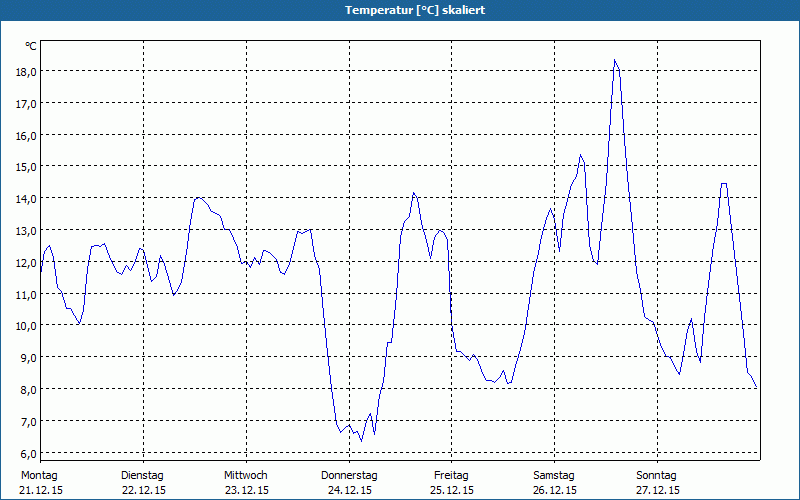This screenshot has width=800, height=500.
Task: Click the Sonntag day label
Action: (656, 476)
